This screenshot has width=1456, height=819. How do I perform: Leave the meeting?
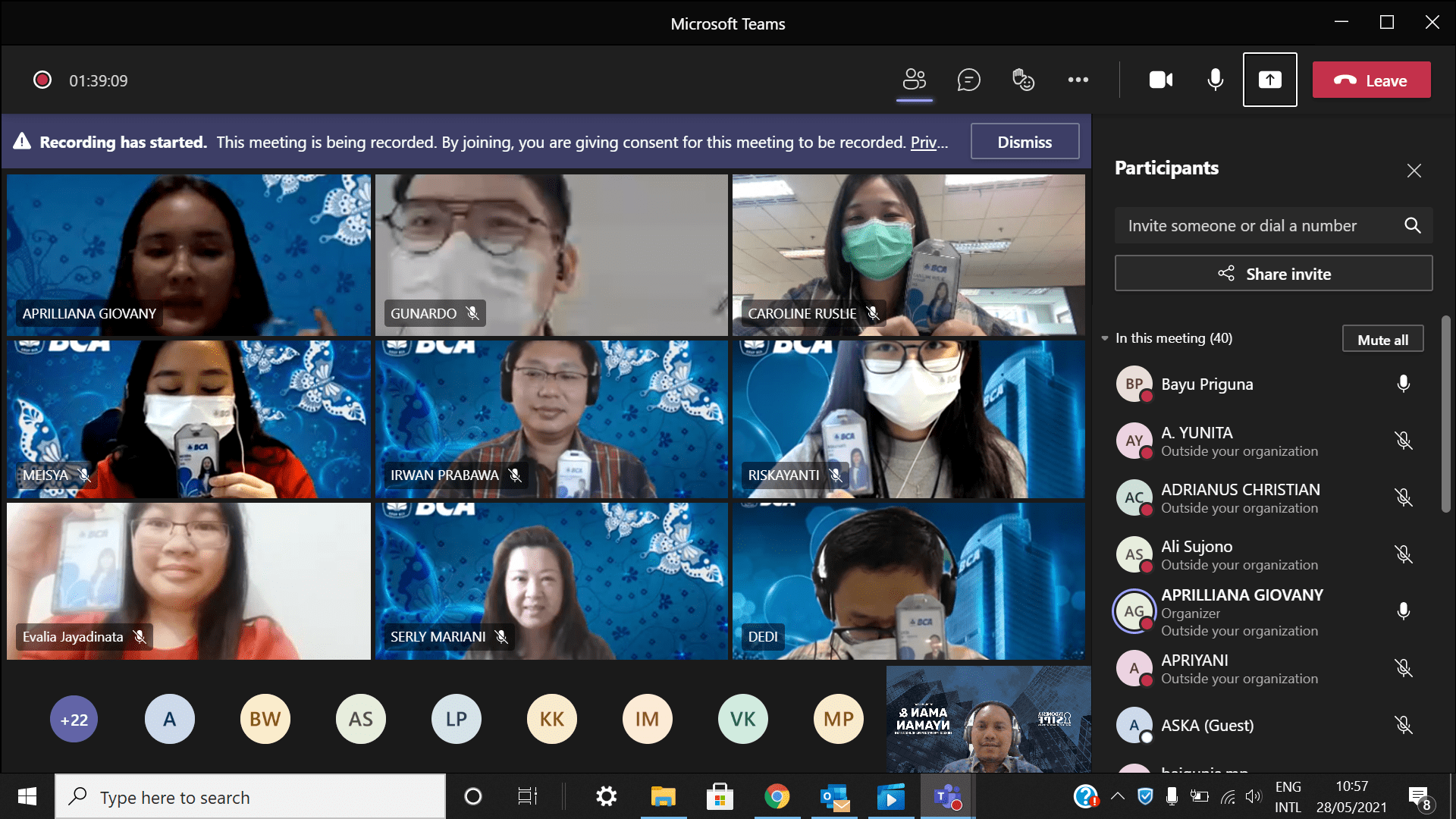(x=1371, y=80)
